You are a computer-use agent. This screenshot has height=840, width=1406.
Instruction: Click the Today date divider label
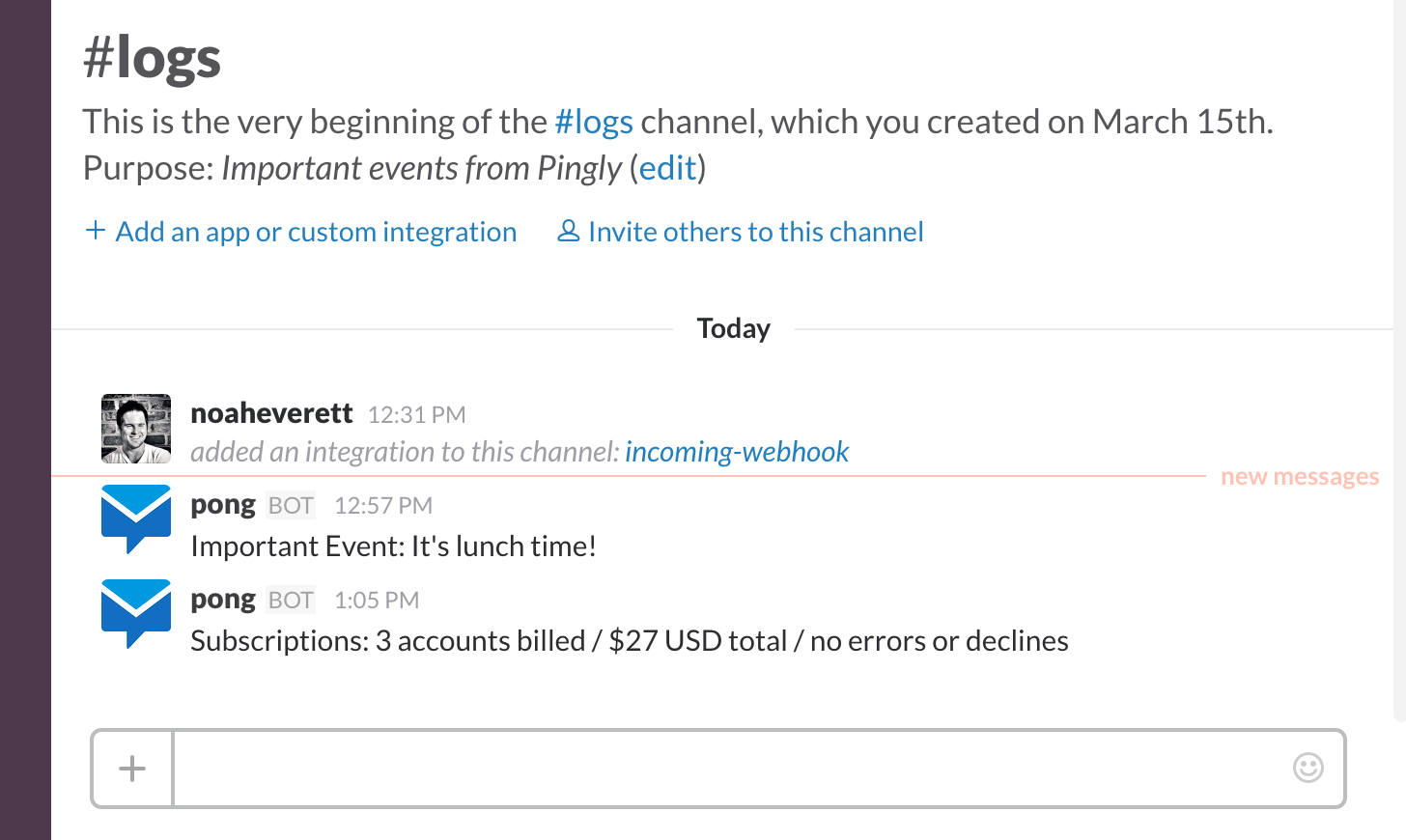(x=733, y=329)
